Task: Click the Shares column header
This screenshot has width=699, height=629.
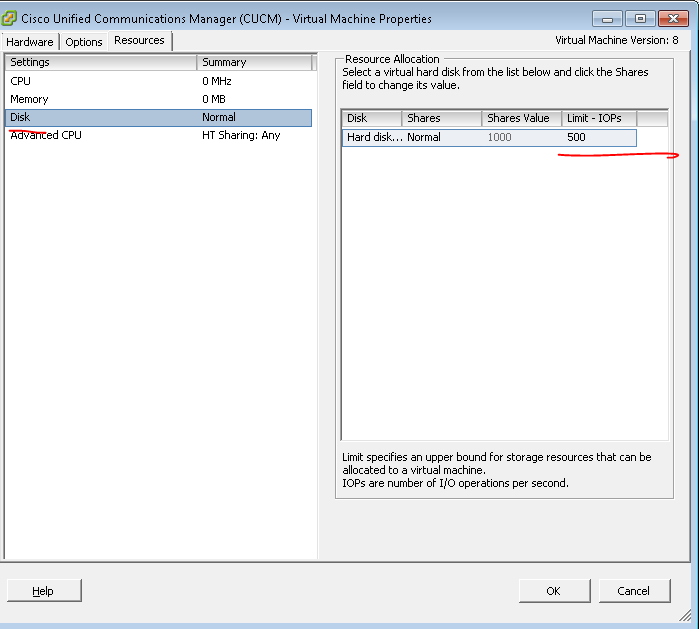Action: point(441,118)
